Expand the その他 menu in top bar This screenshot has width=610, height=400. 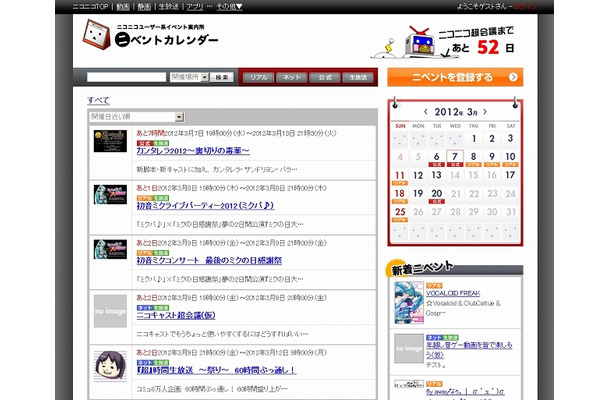click(x=230, y=7)
